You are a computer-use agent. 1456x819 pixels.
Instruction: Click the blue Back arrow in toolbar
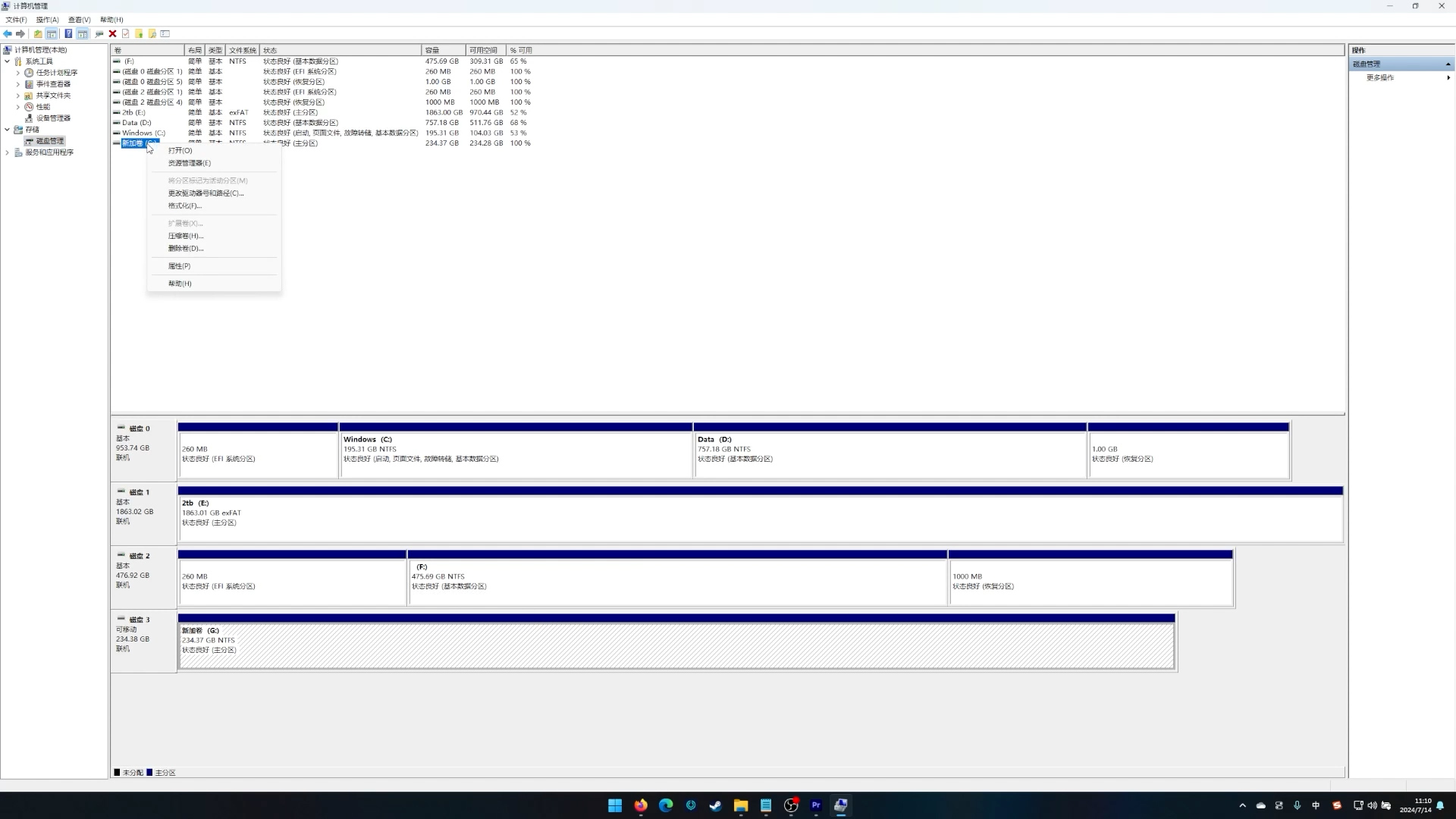8,33
